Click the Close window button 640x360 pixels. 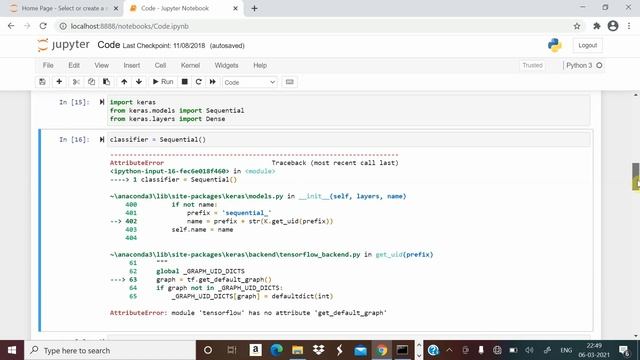[629, 7]
